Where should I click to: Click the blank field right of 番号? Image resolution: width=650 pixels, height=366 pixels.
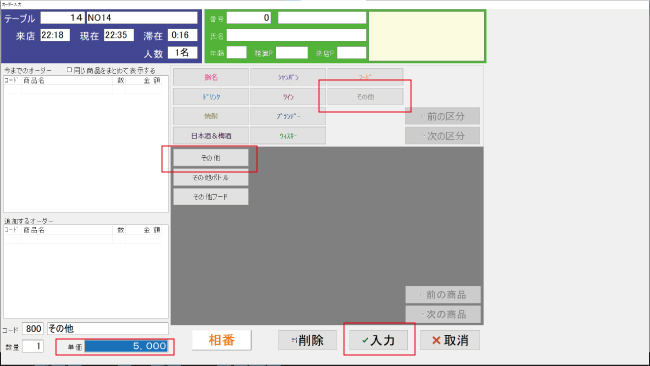(322, 18)
